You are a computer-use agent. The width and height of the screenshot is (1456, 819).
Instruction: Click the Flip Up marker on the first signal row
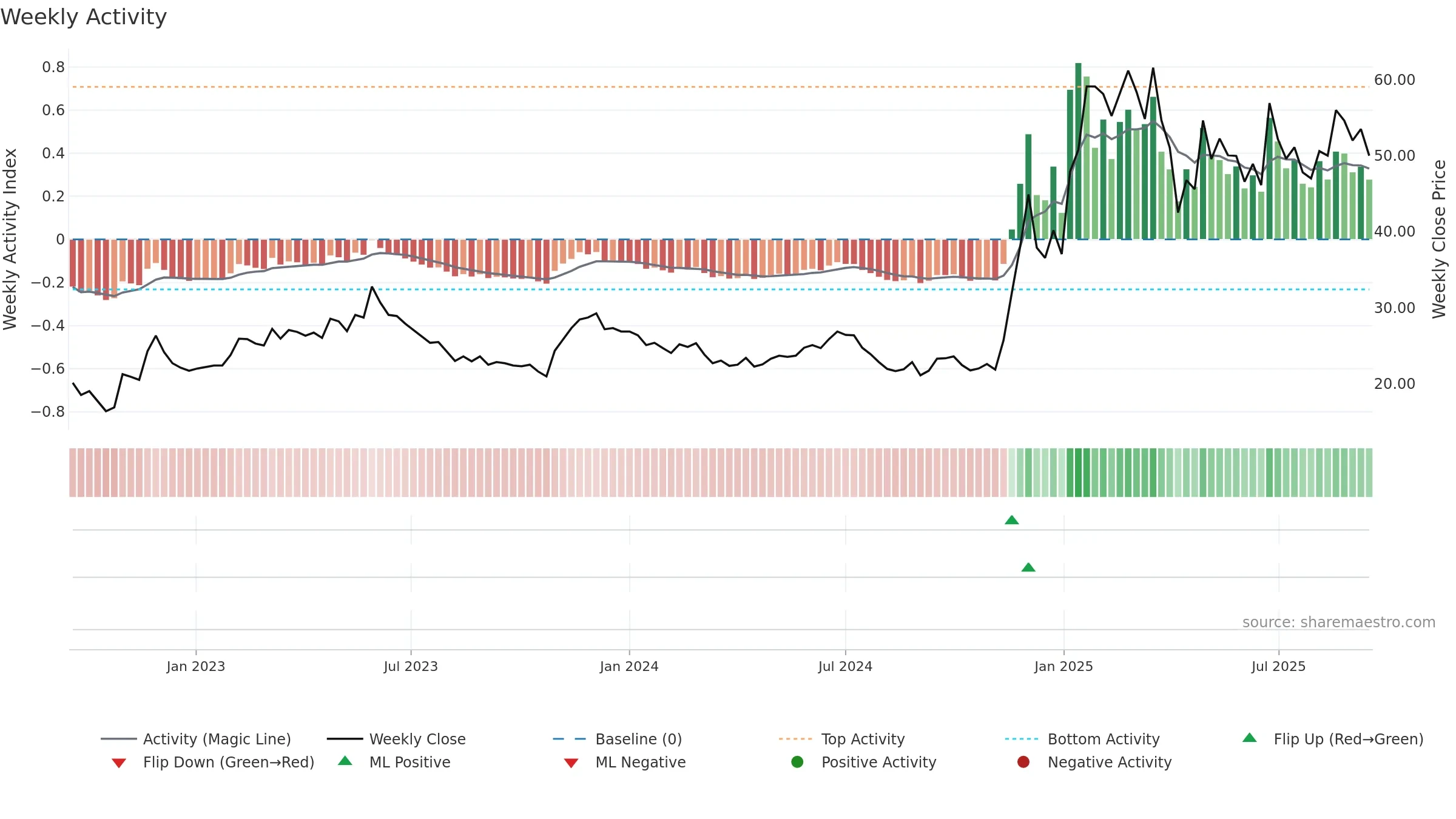click(x=1012, y=520)
